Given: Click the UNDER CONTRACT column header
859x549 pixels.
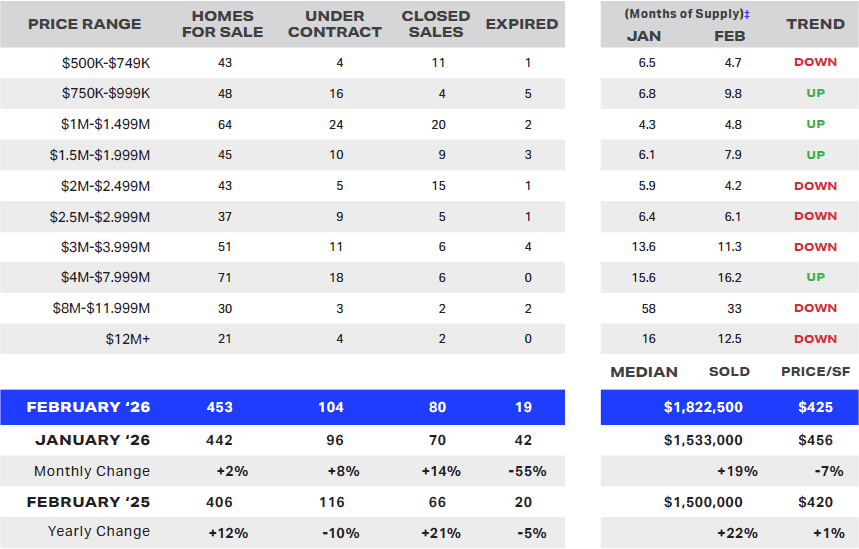Looking at the screenshot, I should [342, 24].
